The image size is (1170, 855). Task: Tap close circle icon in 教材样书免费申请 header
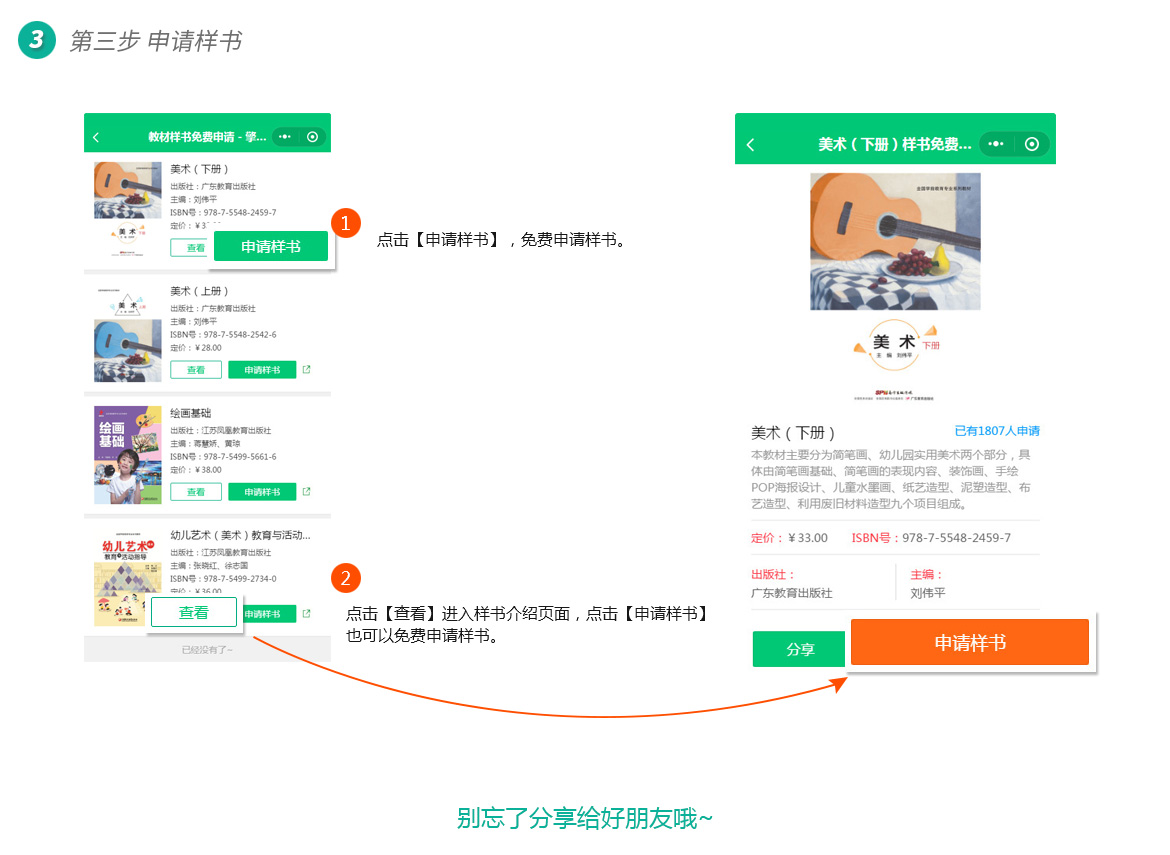coord(313,137)
